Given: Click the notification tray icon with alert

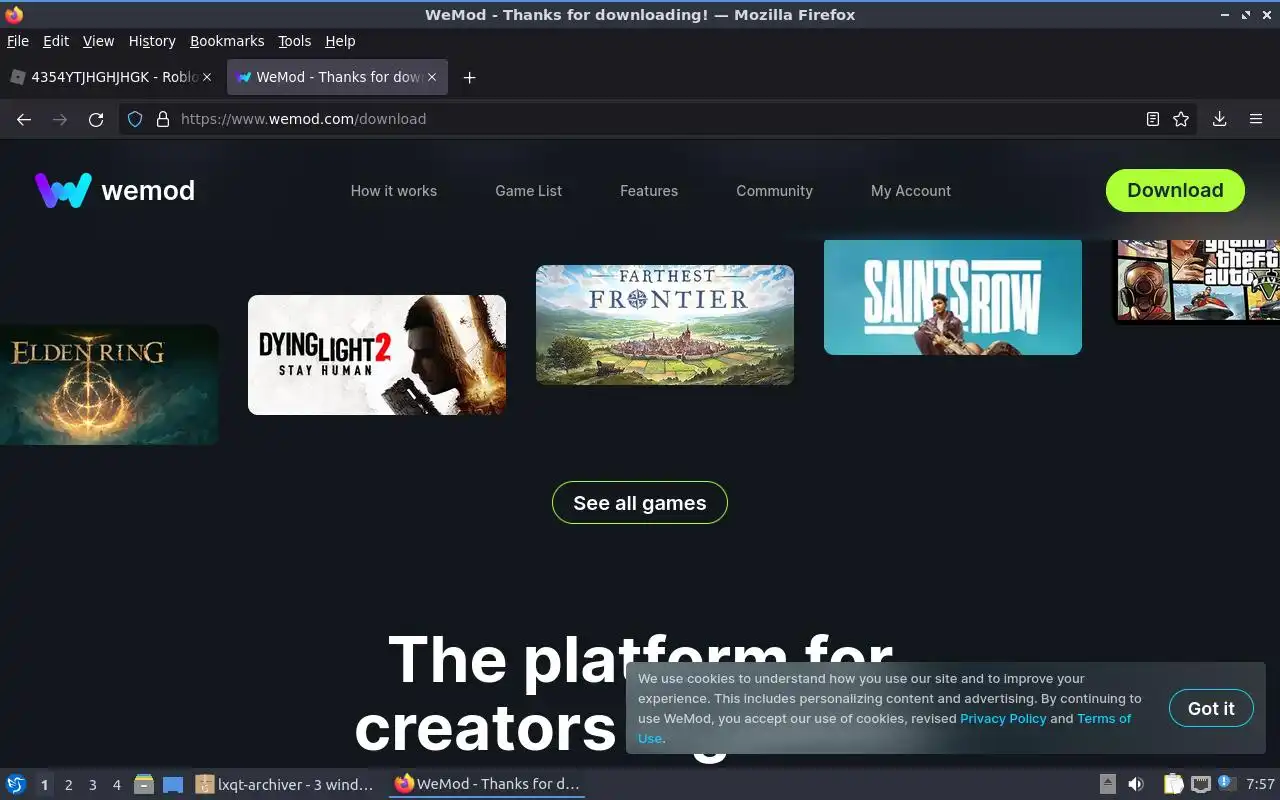Looking at the screenshot, I should (x=1227, y=783).
